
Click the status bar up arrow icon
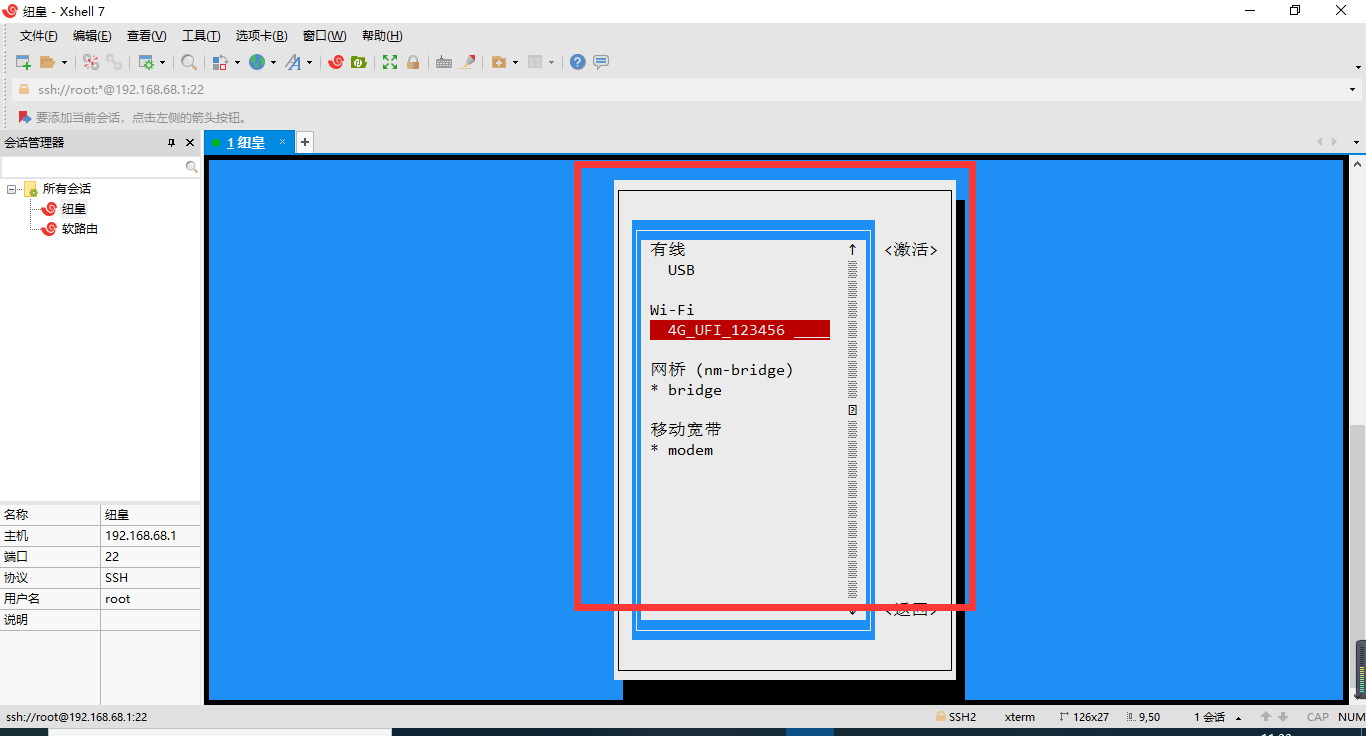pos(1266,717)
